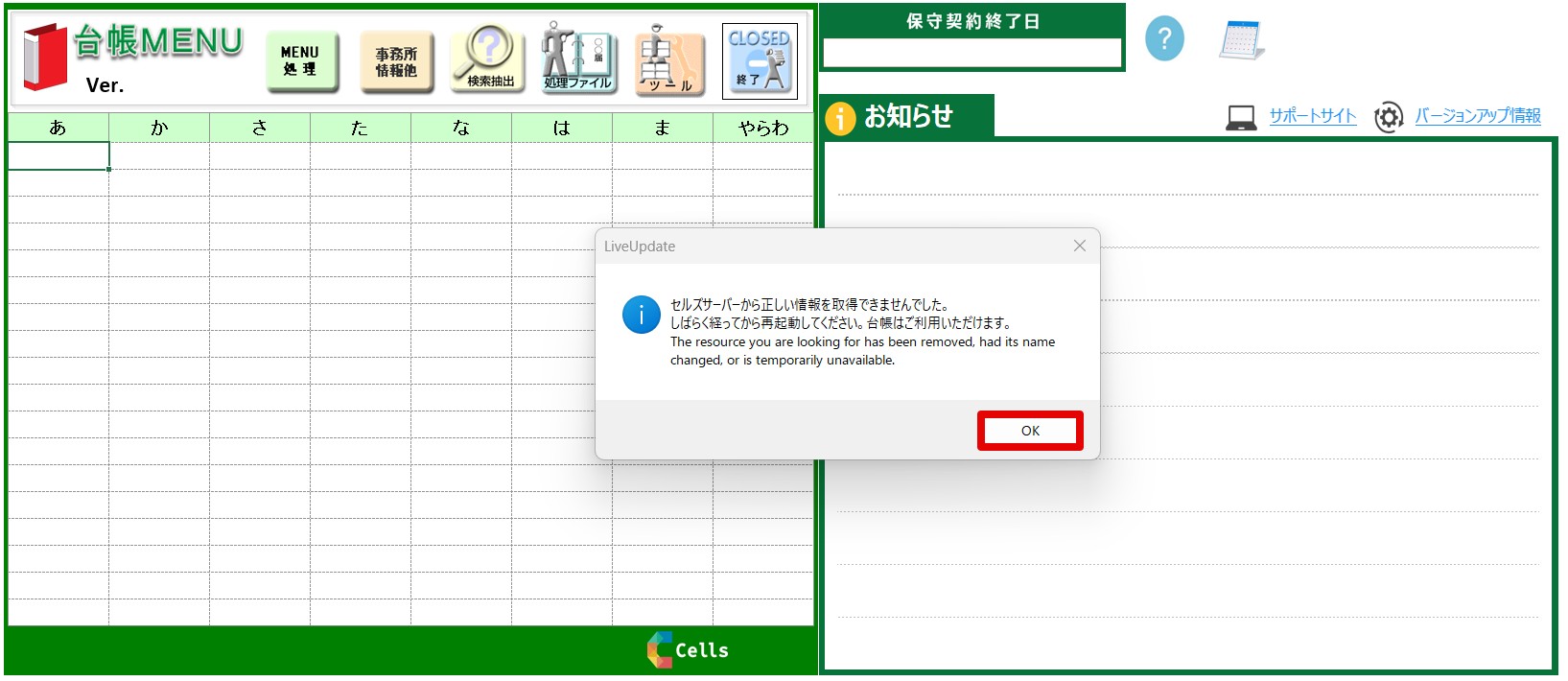Open help with blue question mark icon

pyautogui.click(x=1164, y=39)
